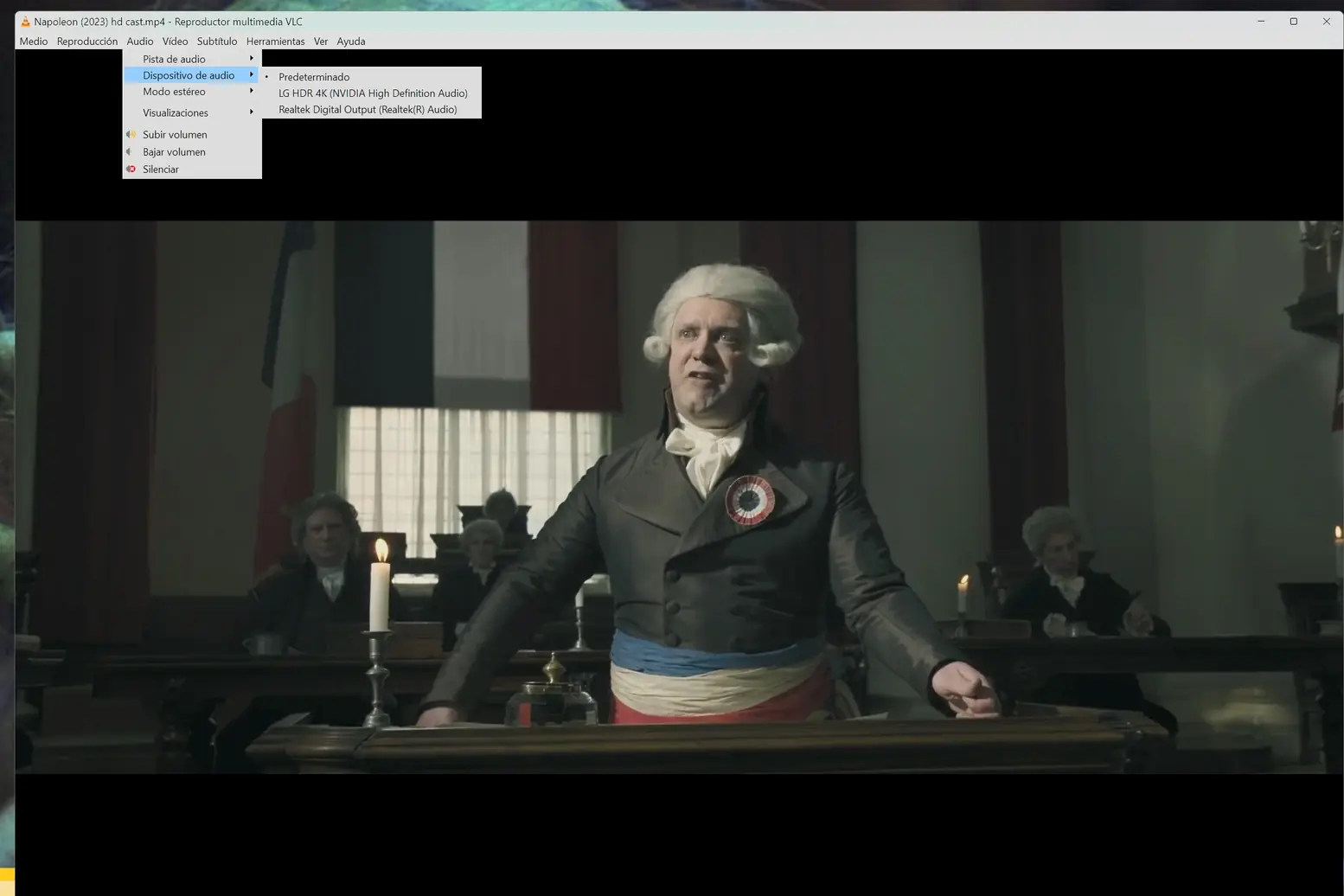Viewport: 1344px width, 896px height.
Task: Click the Napoleon video playback area
Action: 679,496
